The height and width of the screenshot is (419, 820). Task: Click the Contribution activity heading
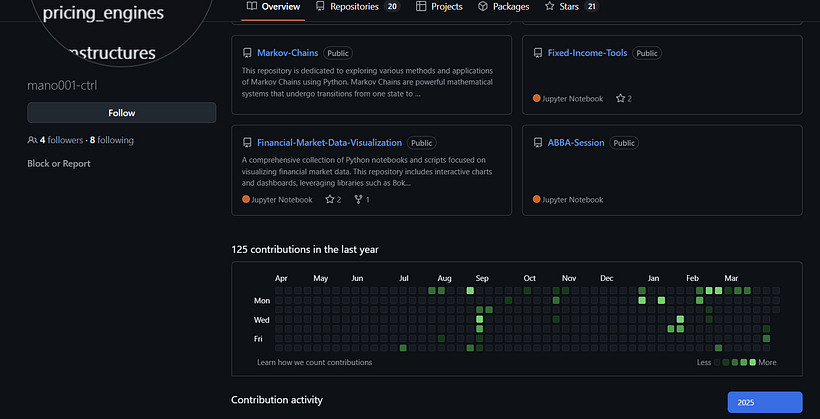tap(277, 400)
